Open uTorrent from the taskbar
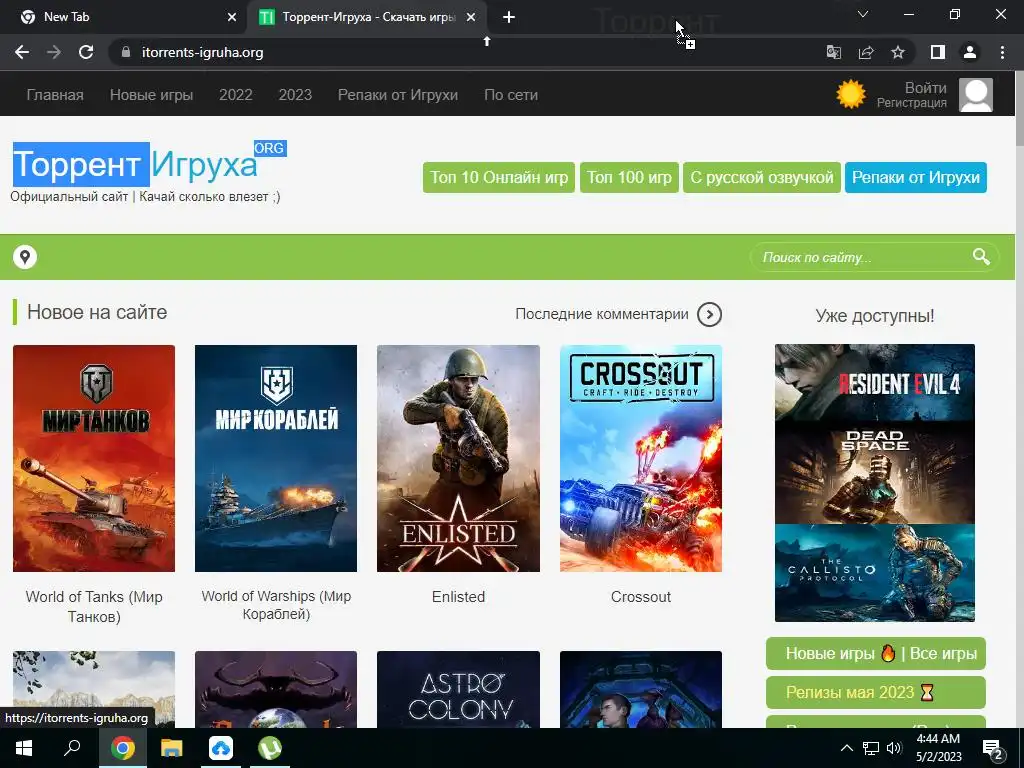1024x768 pixels. point(270,748)
